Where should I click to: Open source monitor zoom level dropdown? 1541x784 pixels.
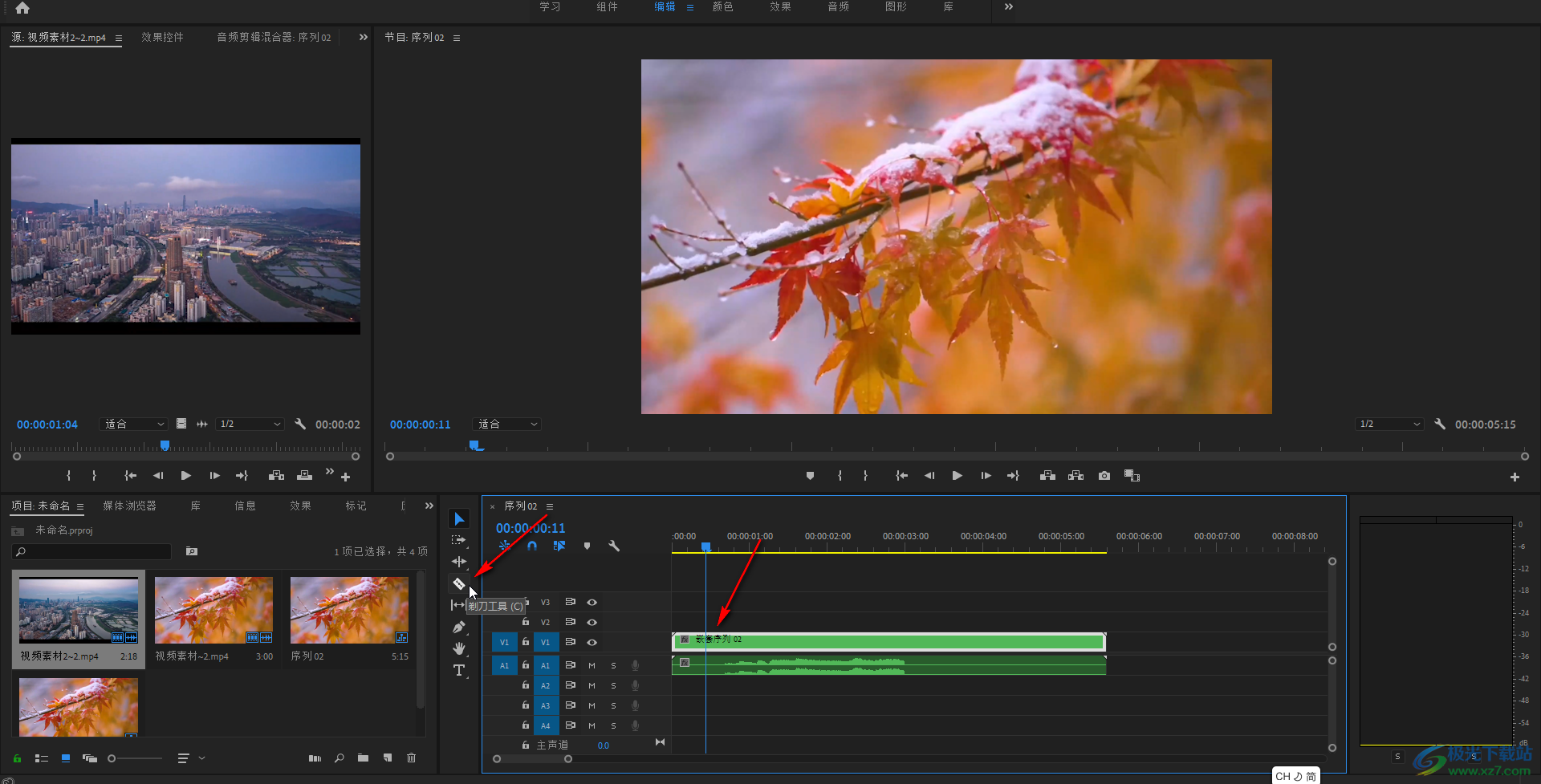[133, 424]
